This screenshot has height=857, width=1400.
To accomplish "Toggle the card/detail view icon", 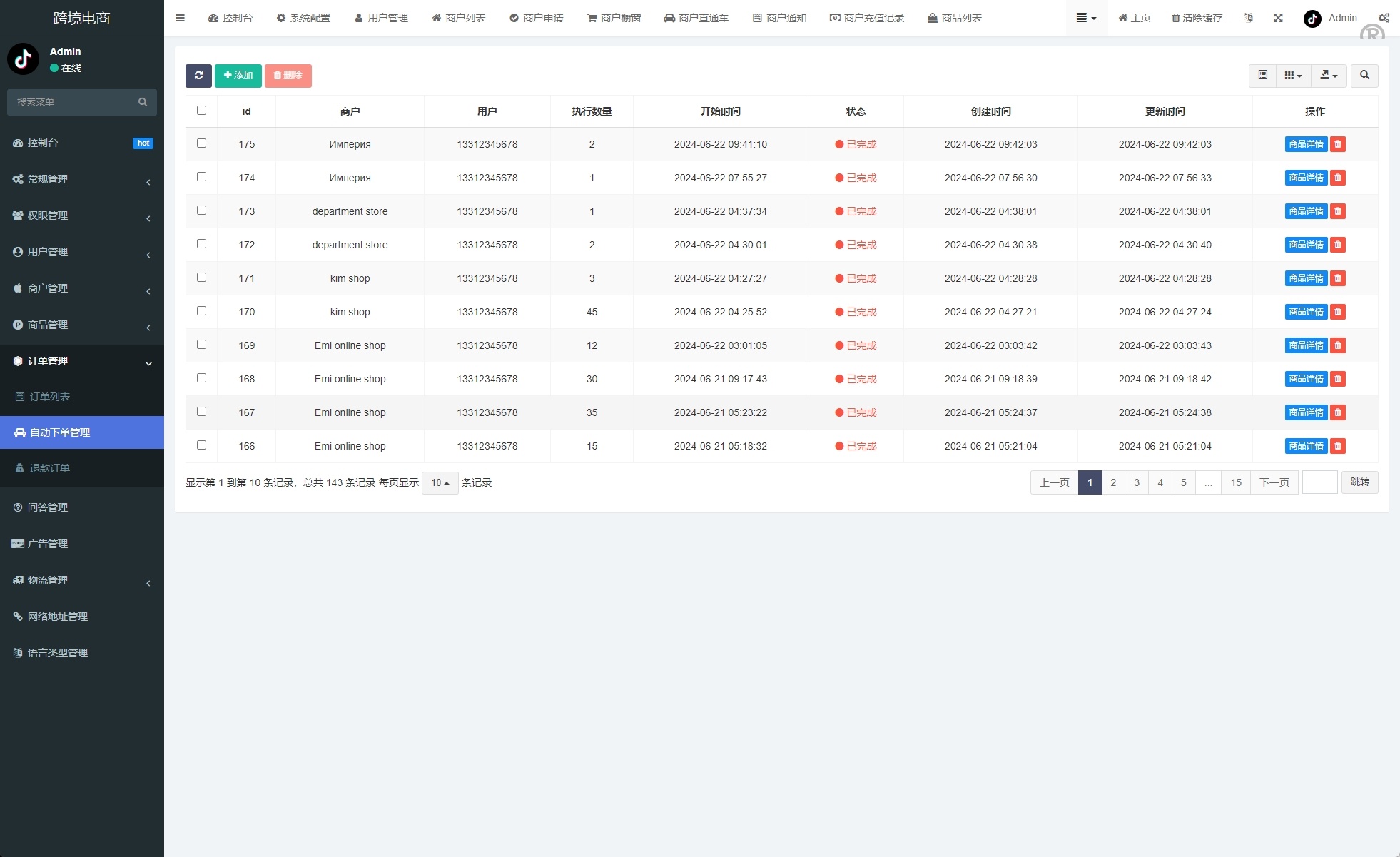I will pos(1262,75).
